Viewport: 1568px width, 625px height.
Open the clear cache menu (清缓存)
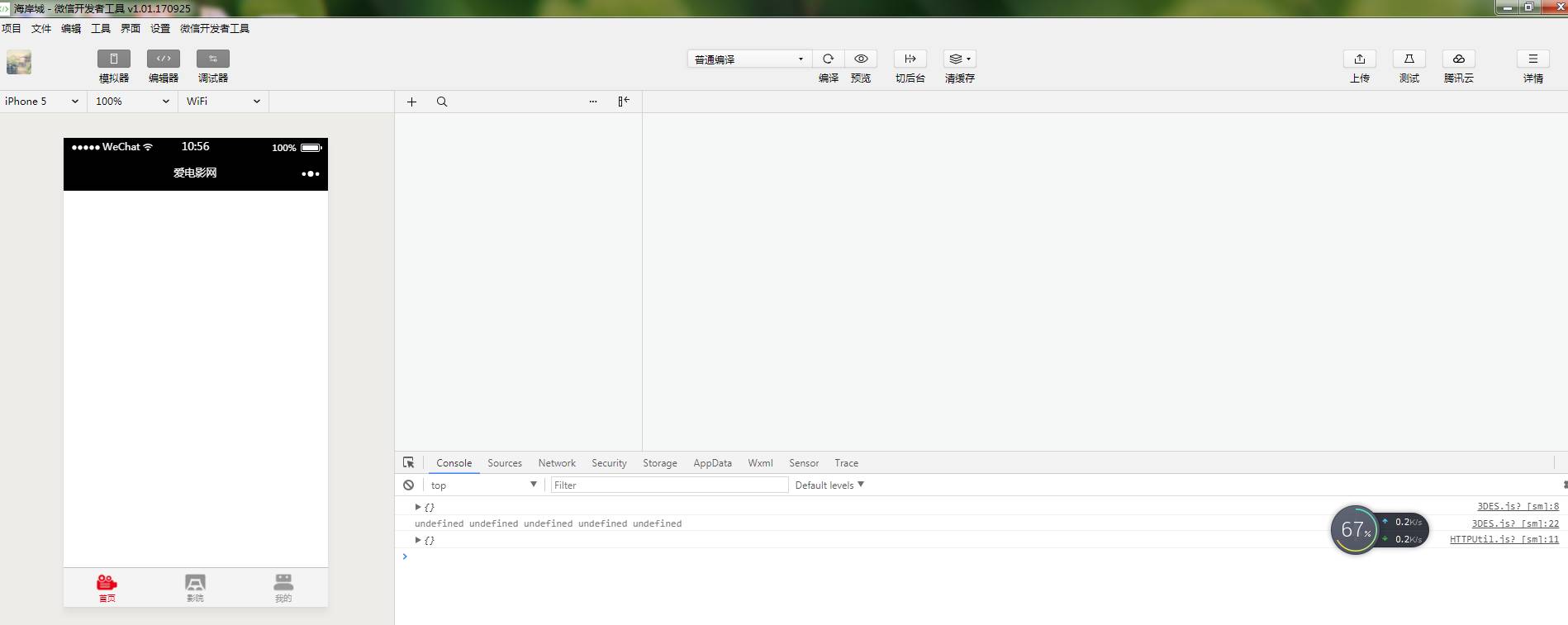coord(960,59)
